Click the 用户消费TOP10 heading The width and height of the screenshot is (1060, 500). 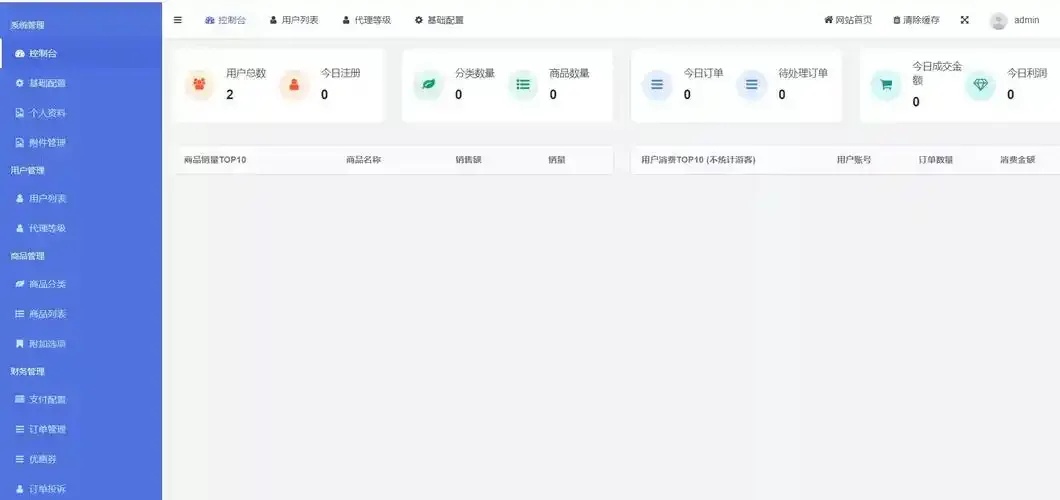tap(698, 160)
